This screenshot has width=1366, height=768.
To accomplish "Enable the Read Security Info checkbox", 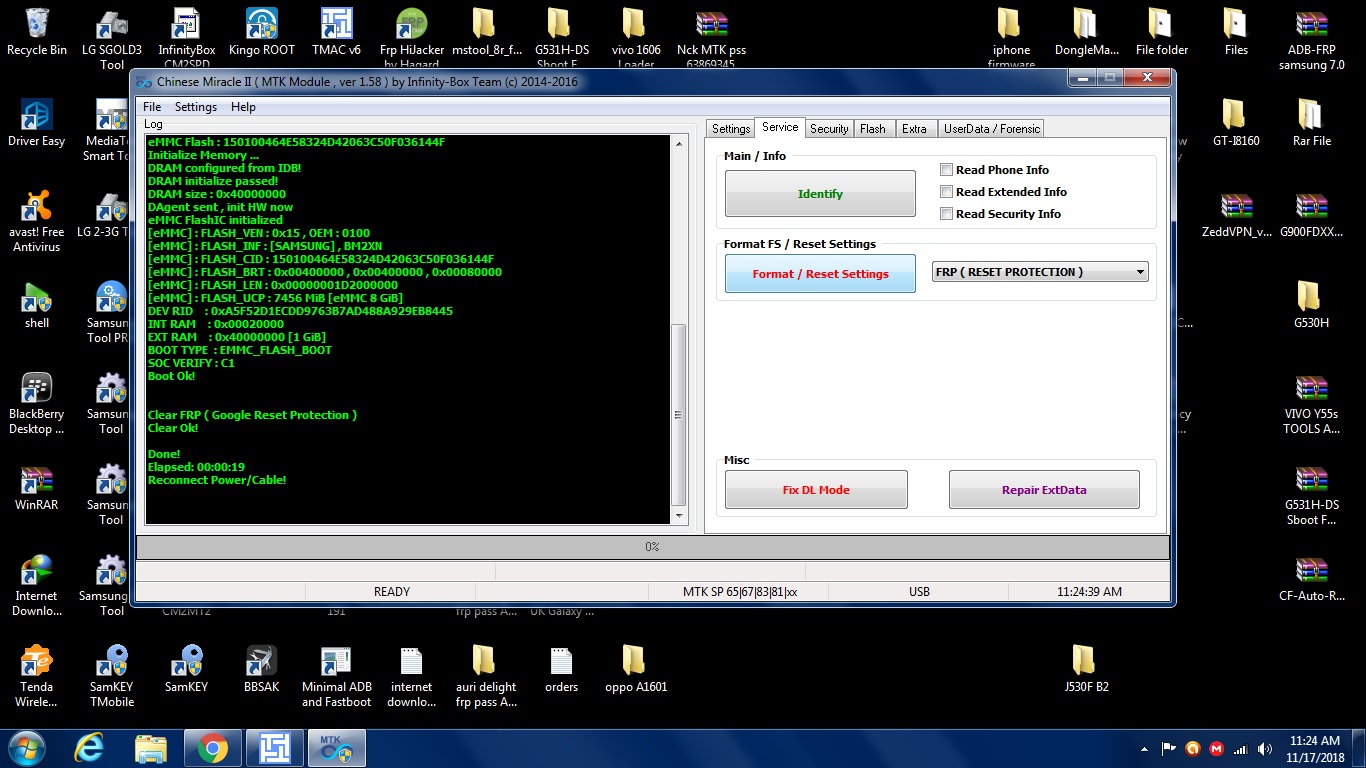I will (946, 214).
